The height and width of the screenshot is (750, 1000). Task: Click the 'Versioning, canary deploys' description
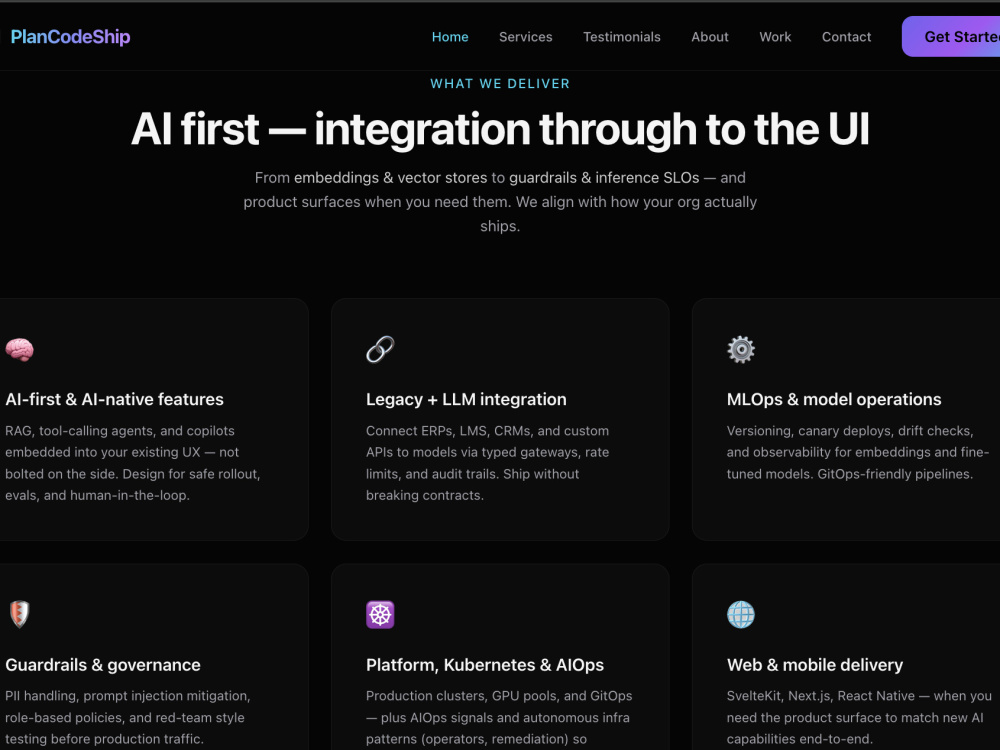pyautogui.click(x=858, y=452)
